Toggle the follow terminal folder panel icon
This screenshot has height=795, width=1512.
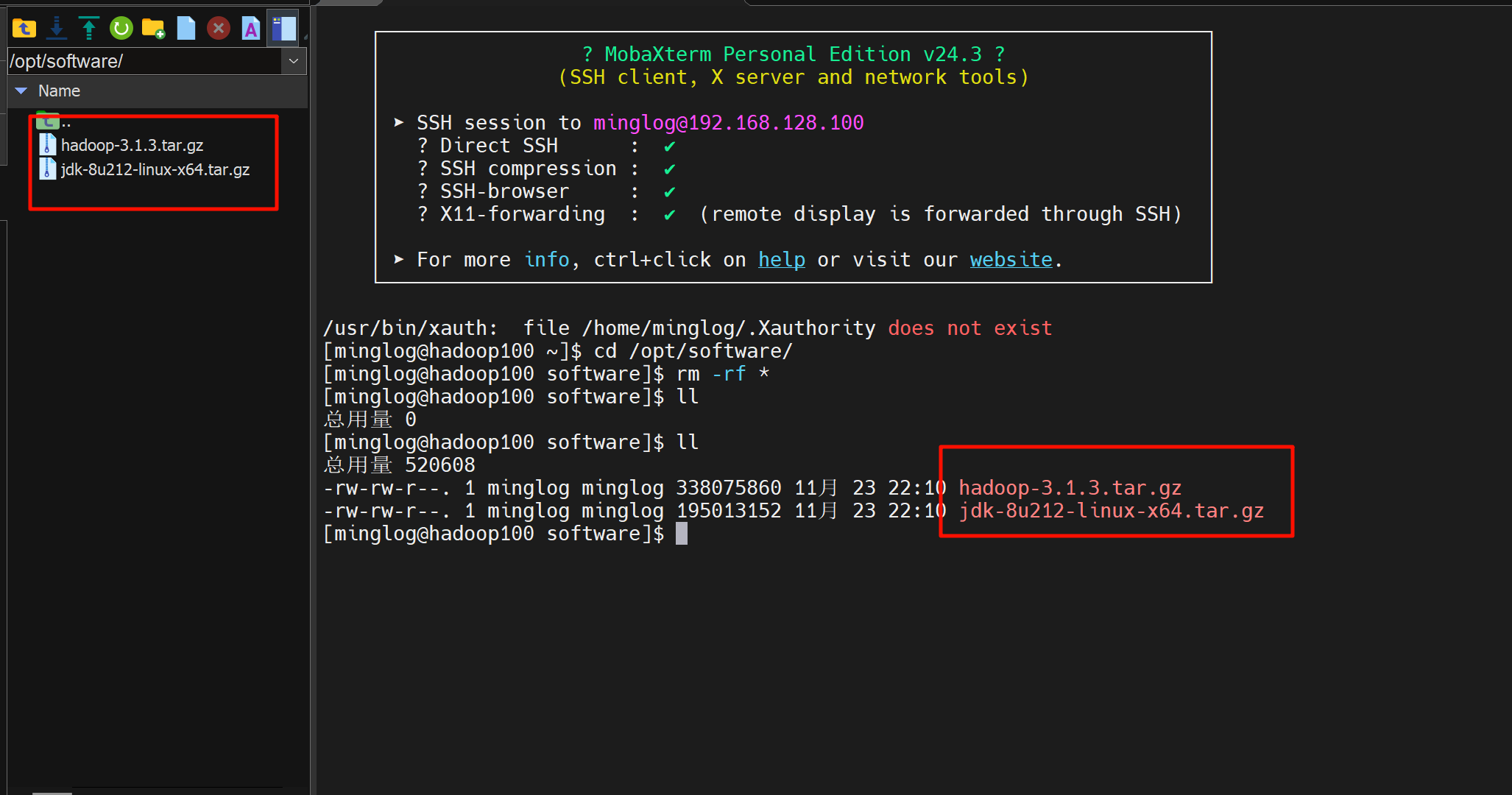tap(283, 29)
